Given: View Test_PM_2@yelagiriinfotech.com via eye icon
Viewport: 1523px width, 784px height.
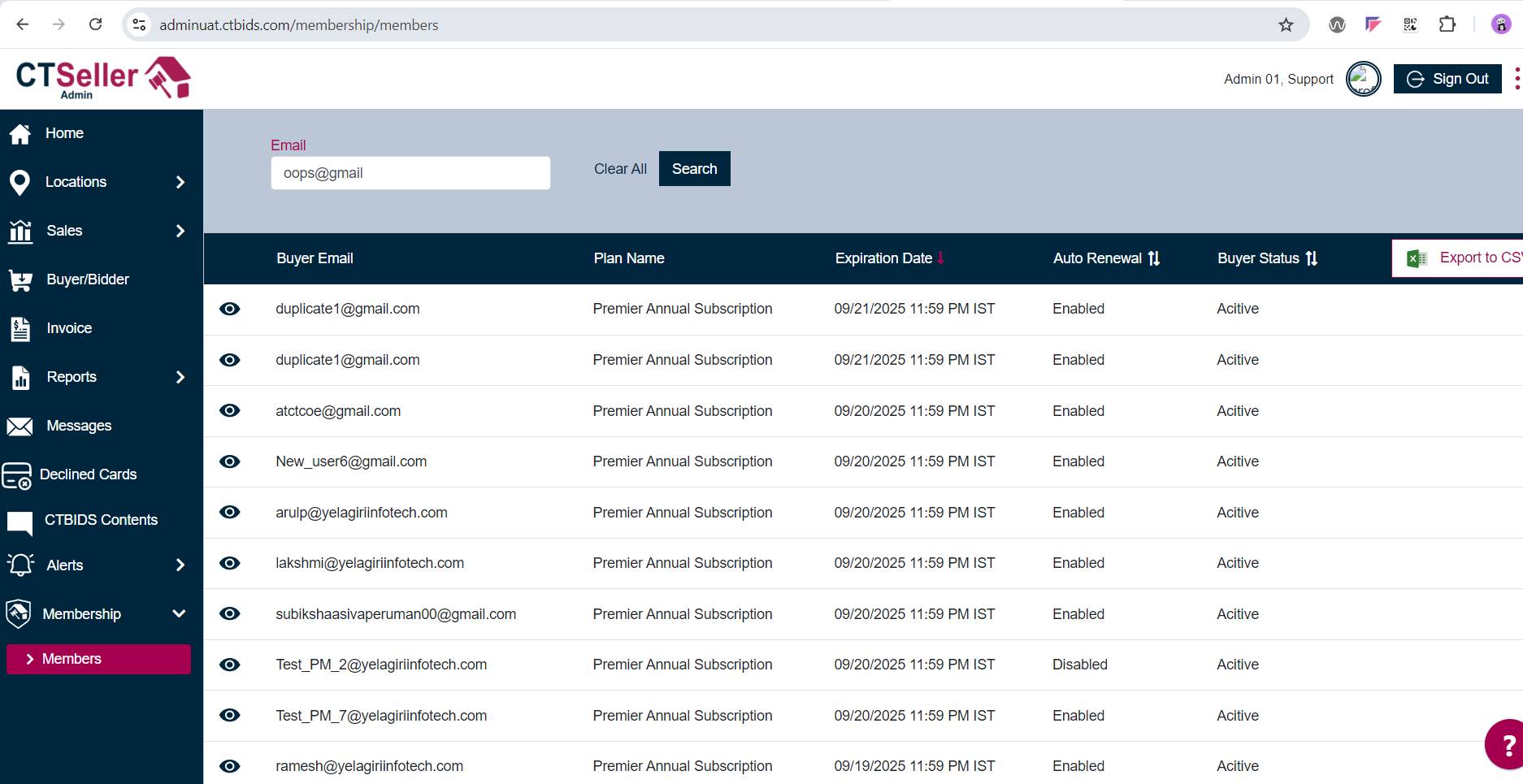Looking at the screenshot, I should coord(230,665).
